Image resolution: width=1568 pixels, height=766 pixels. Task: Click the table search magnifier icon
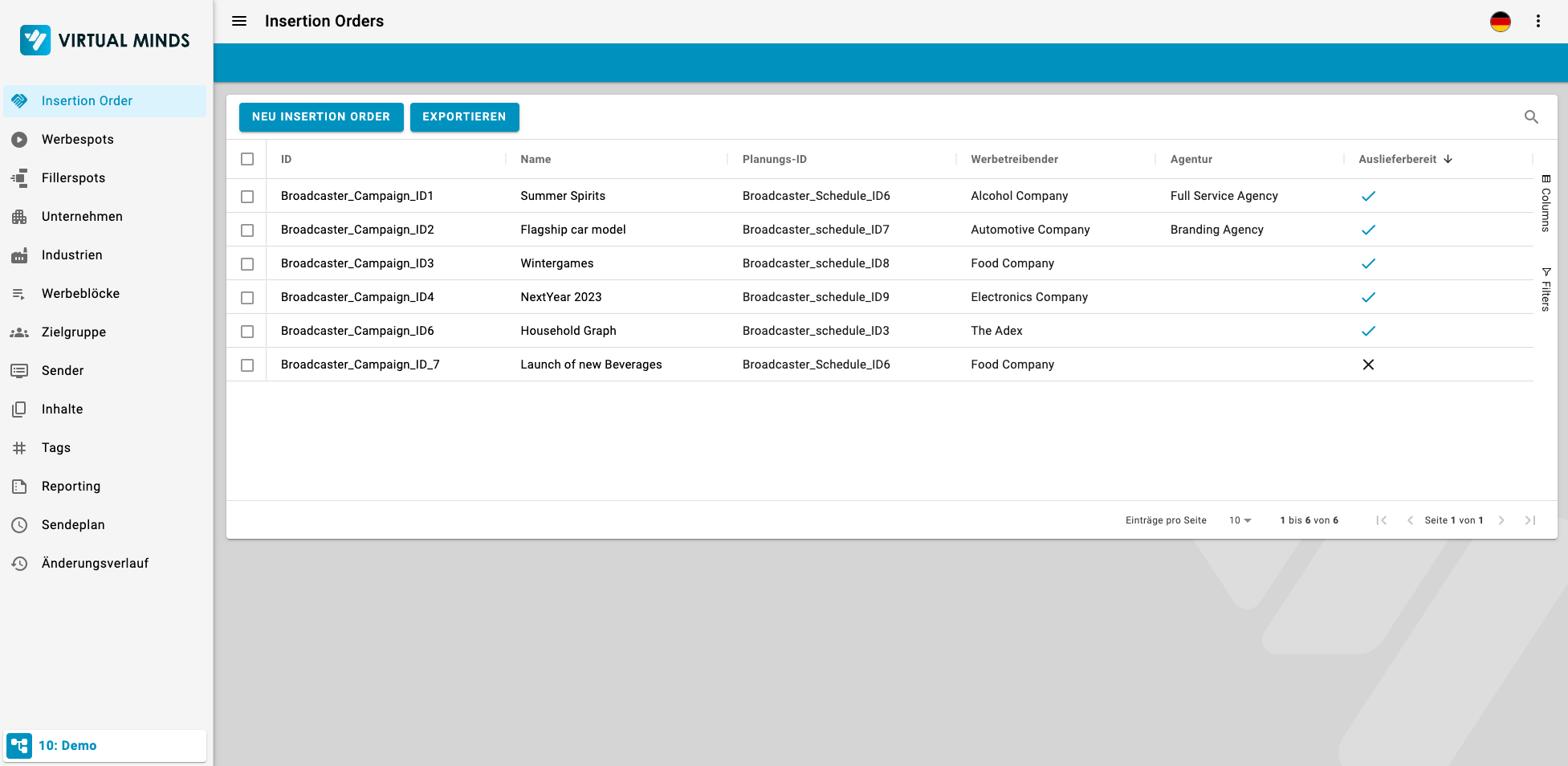1531,117
